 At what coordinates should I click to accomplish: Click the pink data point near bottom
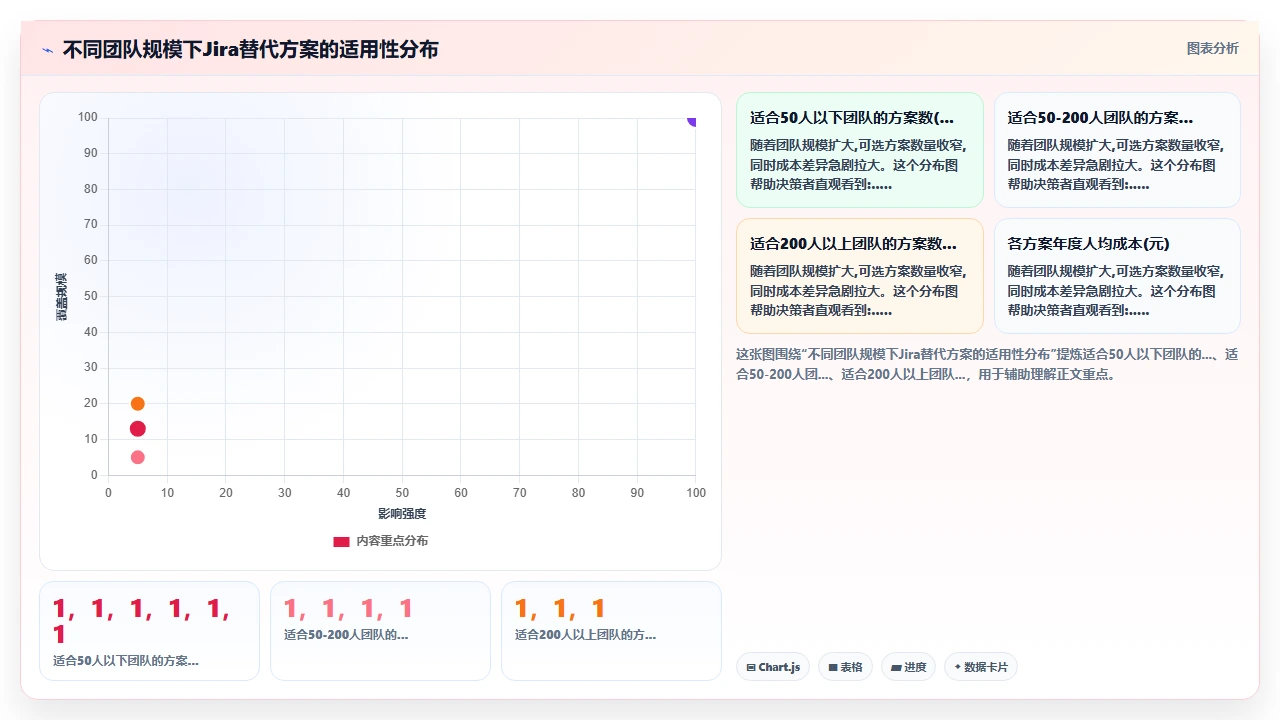(x=138, y=457)
